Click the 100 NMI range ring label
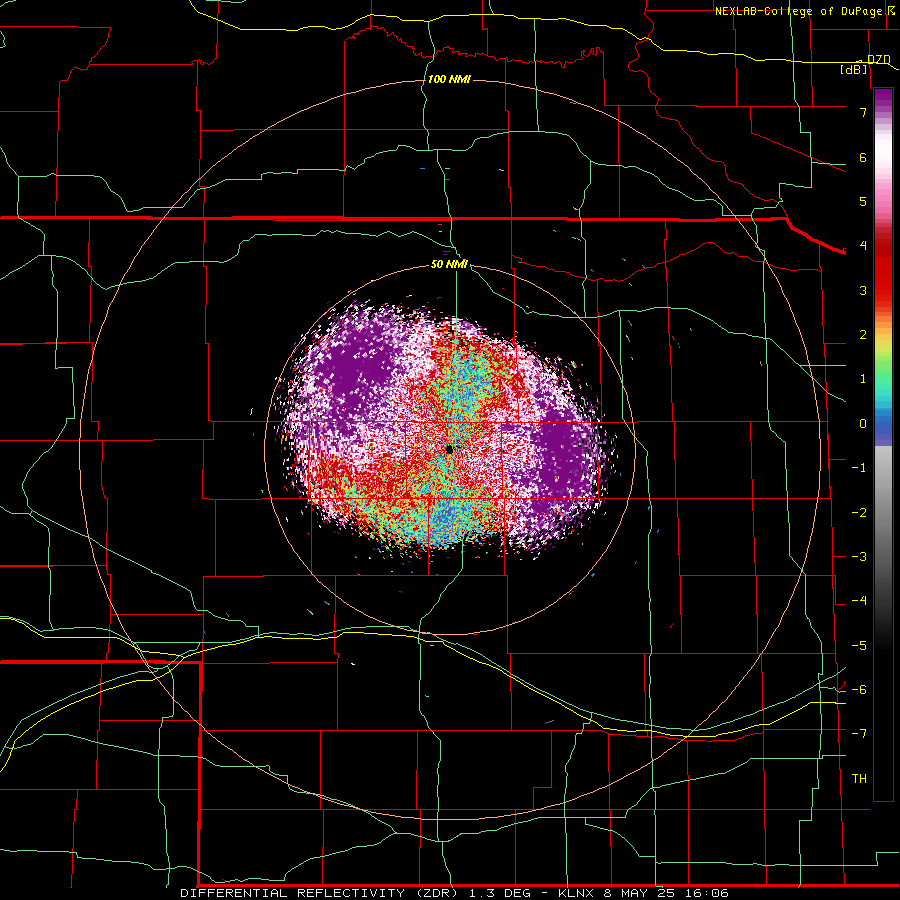This screenshot has height=900, width=900. click(x=449, y=79)
